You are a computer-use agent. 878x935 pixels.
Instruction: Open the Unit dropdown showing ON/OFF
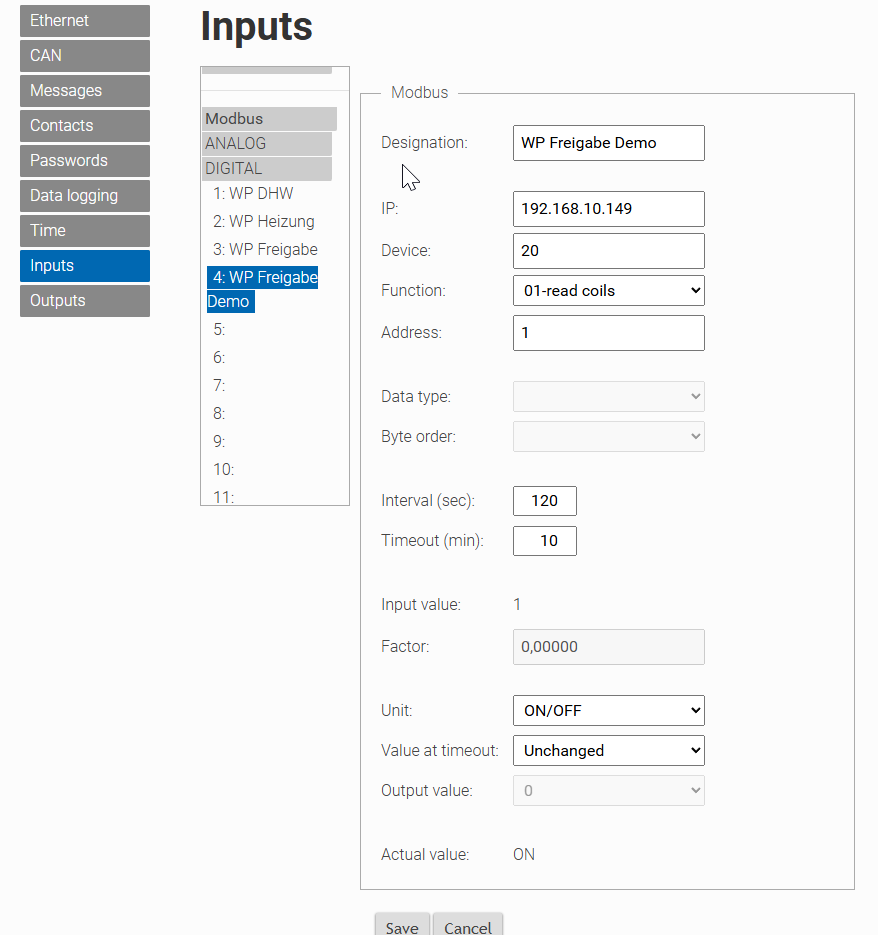point(608,710)
